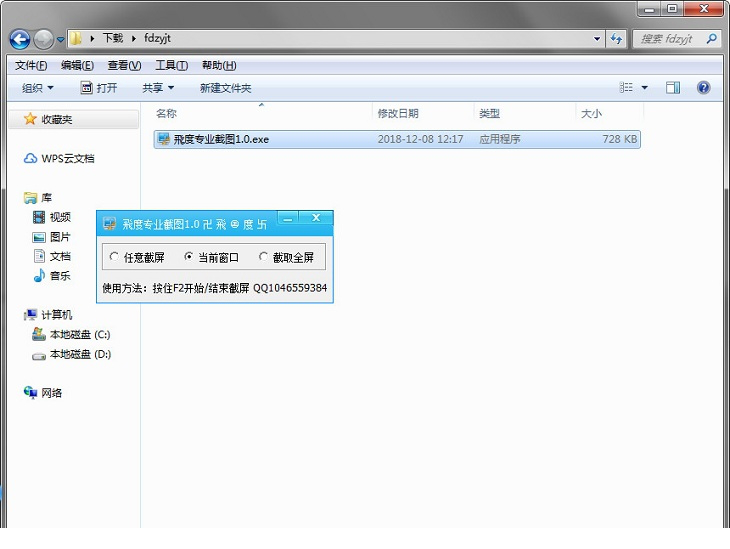Screen dimensions: 730x549
Task: Open 本地磁盘 (C:) drive
Action: click(x=80, y=335)
